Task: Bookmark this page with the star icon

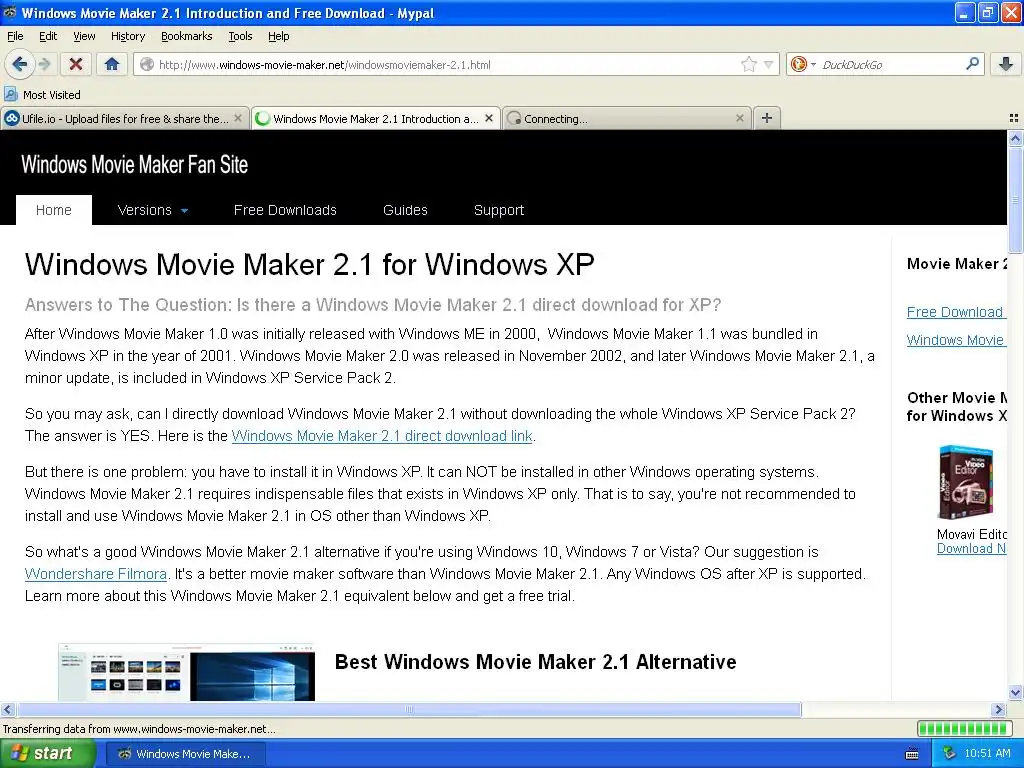Action: tap(748, 64)
